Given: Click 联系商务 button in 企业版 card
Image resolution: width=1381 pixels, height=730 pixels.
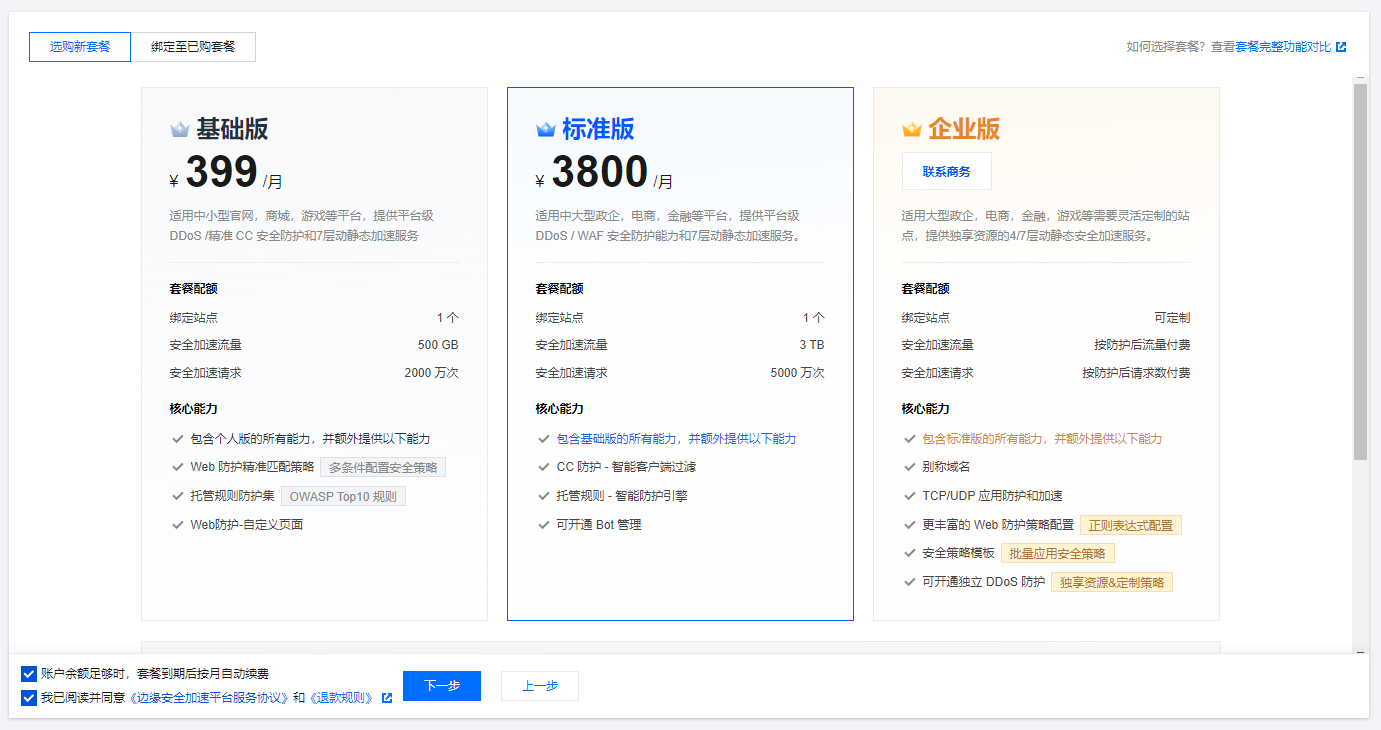Looking at the screenshot, I should [x=946, y=171].
